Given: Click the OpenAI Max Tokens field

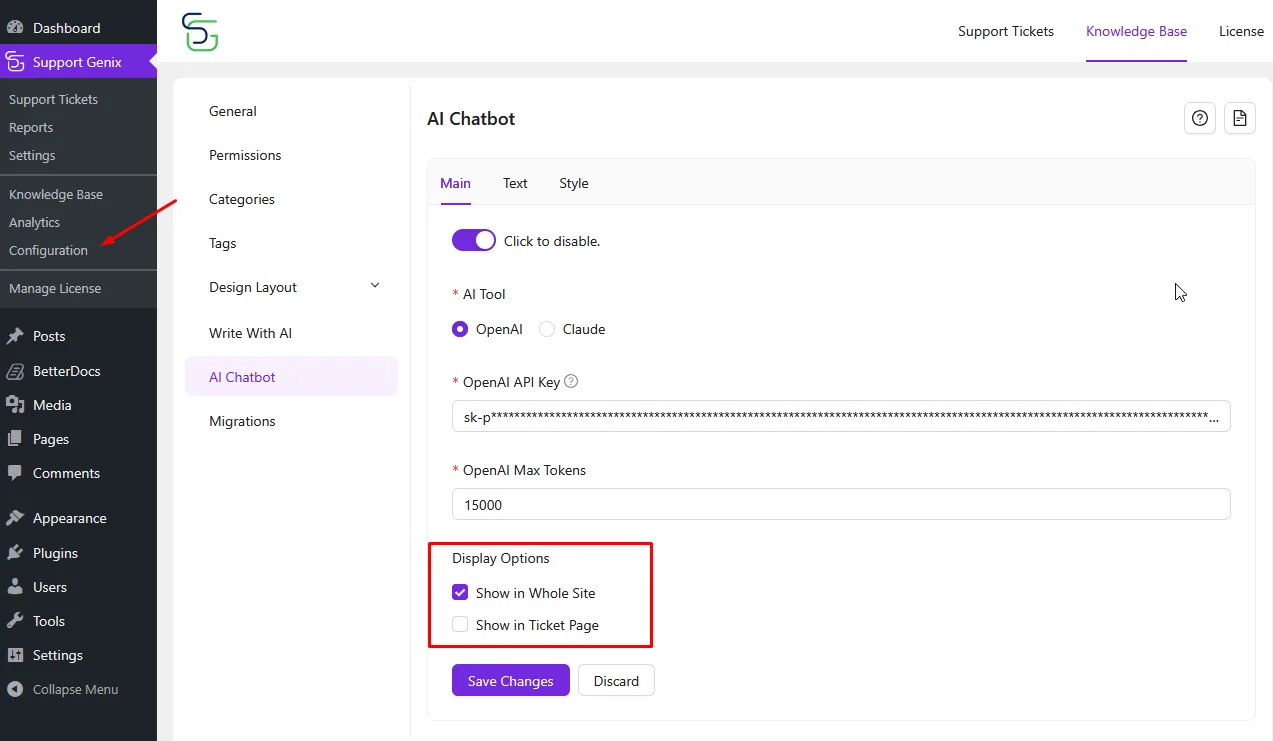Looking at the screenshot, I should tap(840, 505).
